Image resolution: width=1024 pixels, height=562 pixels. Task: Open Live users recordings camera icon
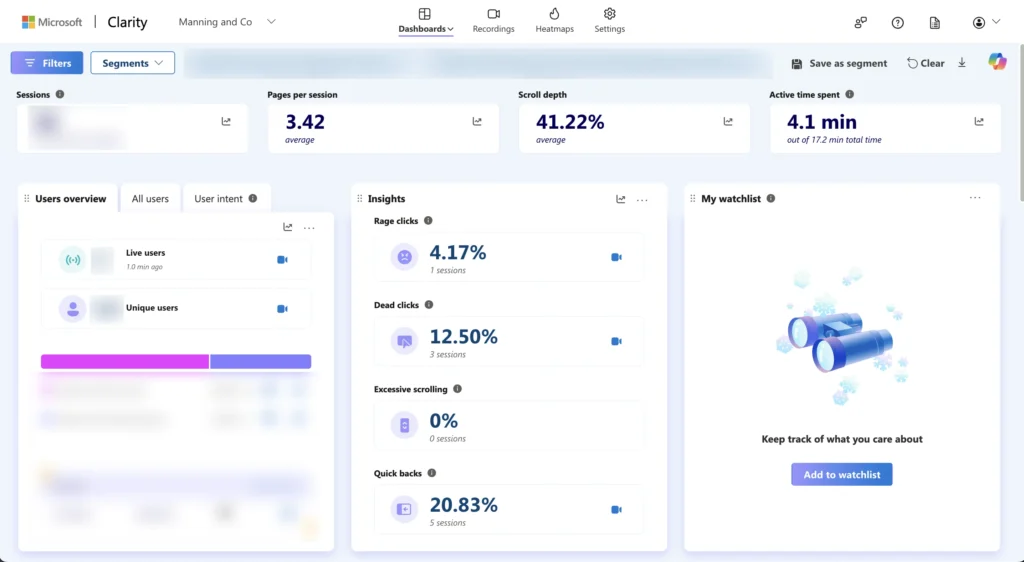pos(282,260)
